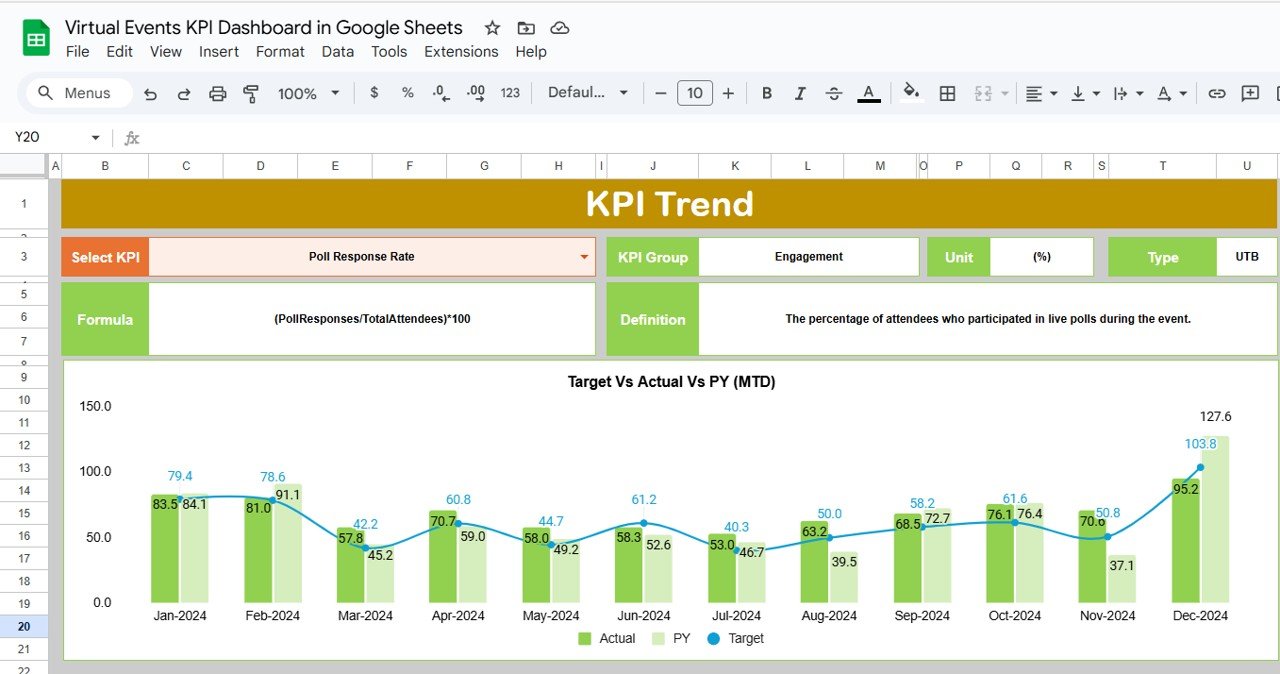Open vertical align options

pos(1083,93)
